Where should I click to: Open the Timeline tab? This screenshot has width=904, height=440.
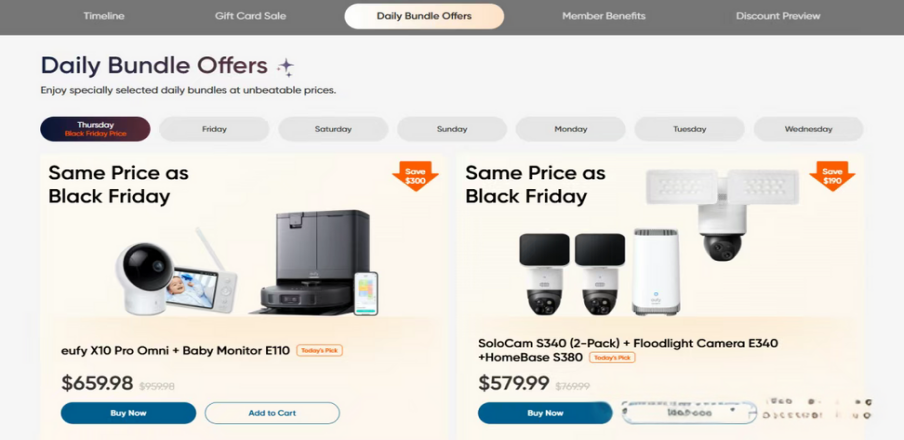pyautogui.click(x=104, y=16)
